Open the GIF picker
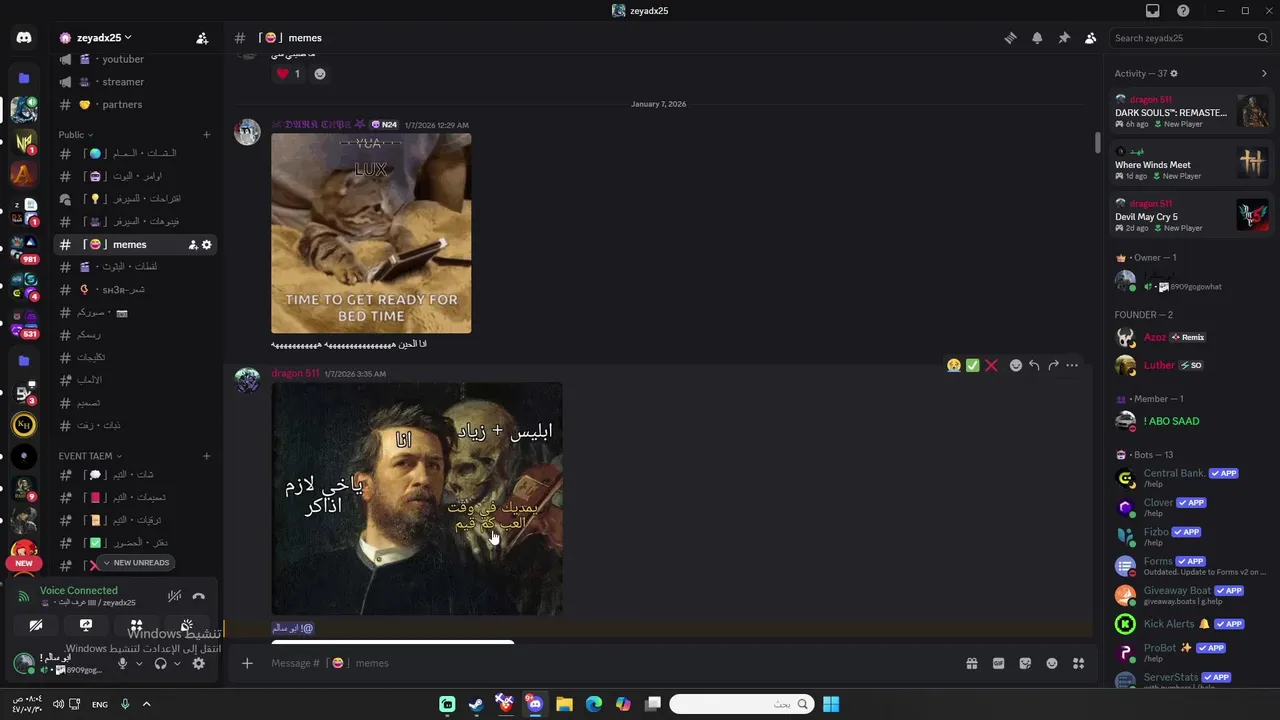Viewport: 1280px width, 720px height. (x=998, y=663)
